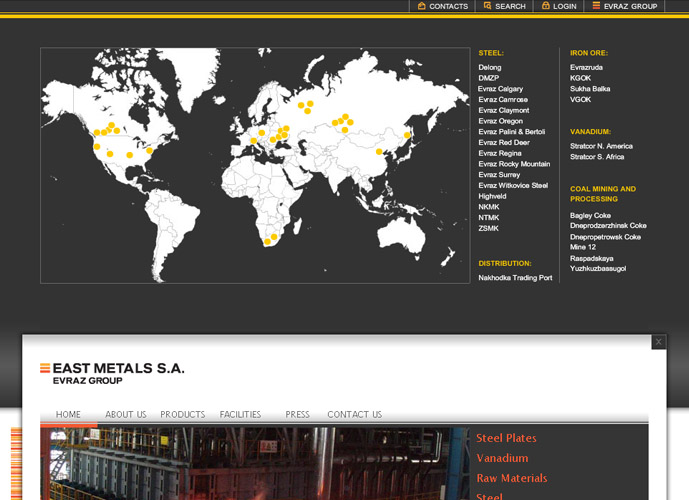Click Evraz Claymont in the Steel list
Screen dimensions: 689x500
[x=504, y=110]
